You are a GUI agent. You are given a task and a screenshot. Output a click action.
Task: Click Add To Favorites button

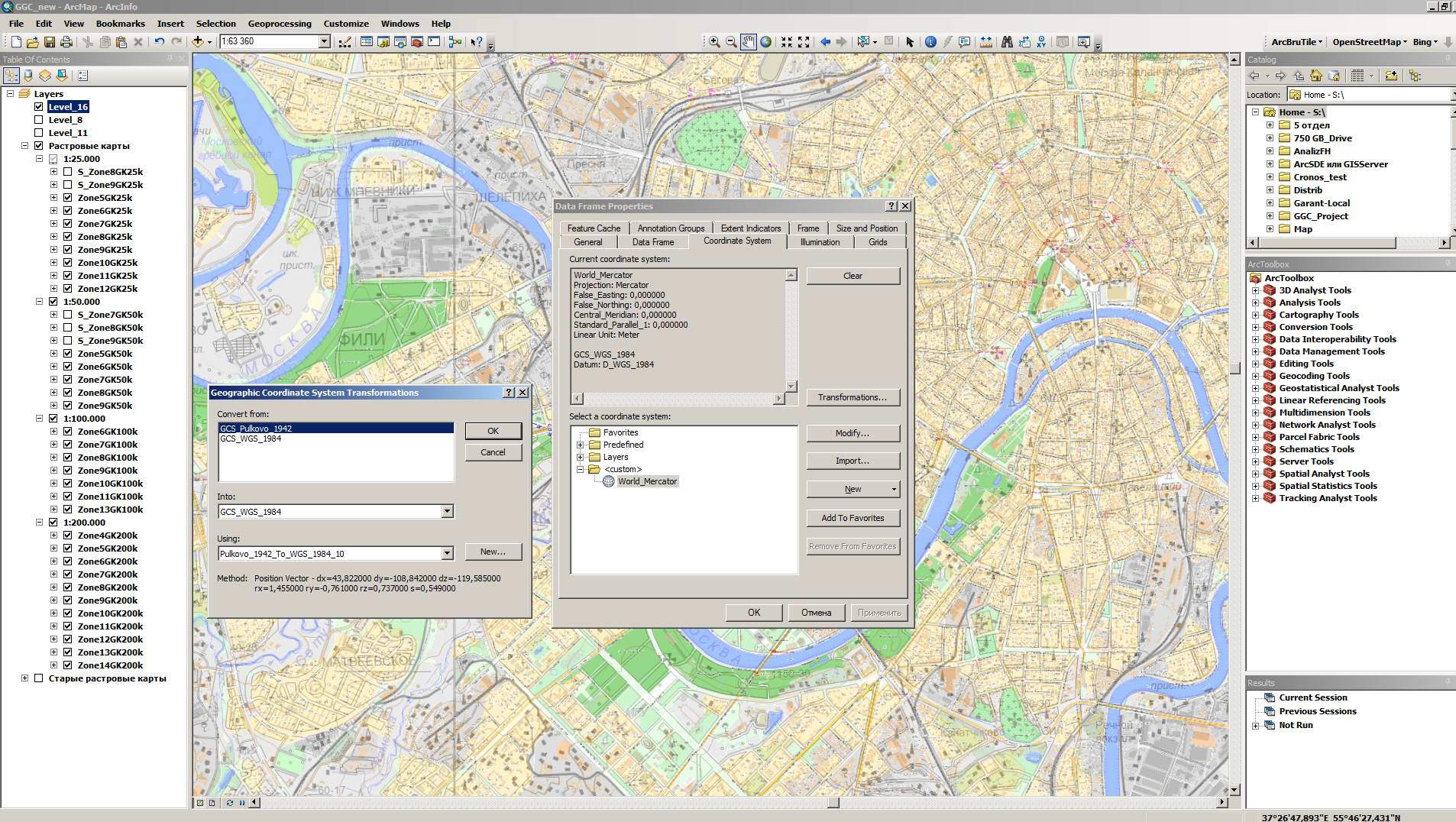(x=853, y=518)
